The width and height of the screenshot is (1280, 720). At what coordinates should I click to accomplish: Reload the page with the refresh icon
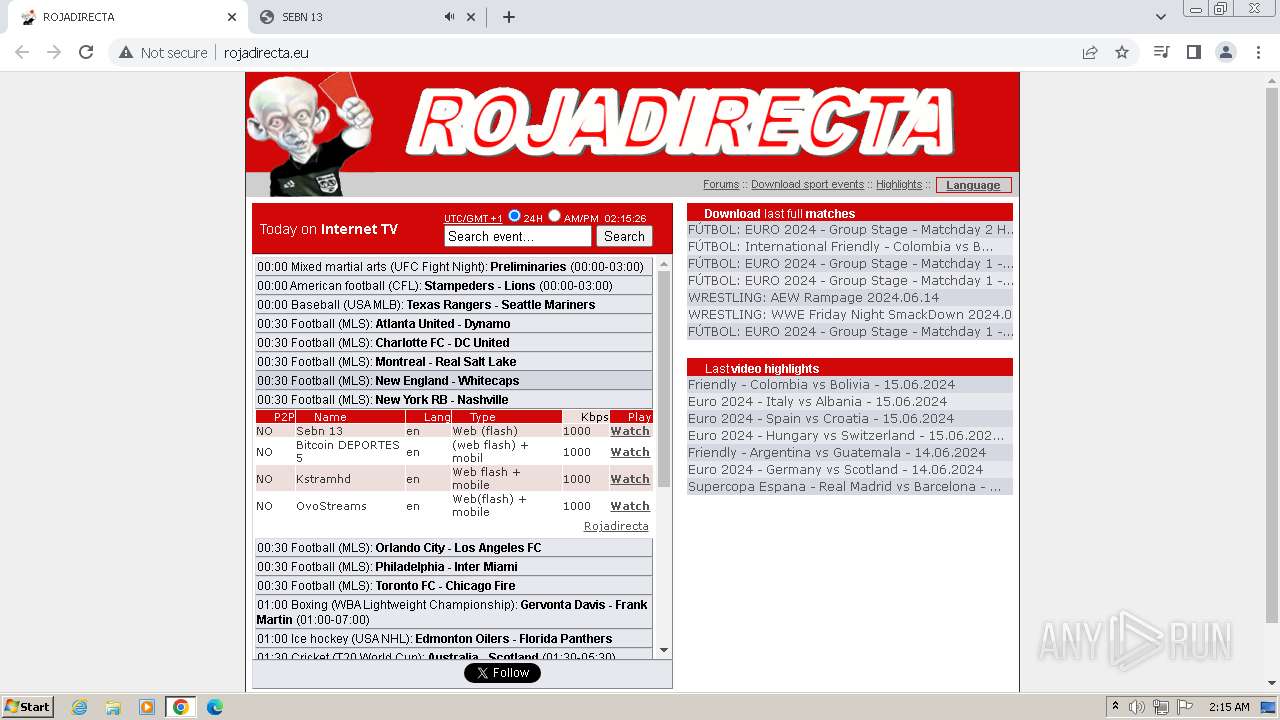coord(86,52)
